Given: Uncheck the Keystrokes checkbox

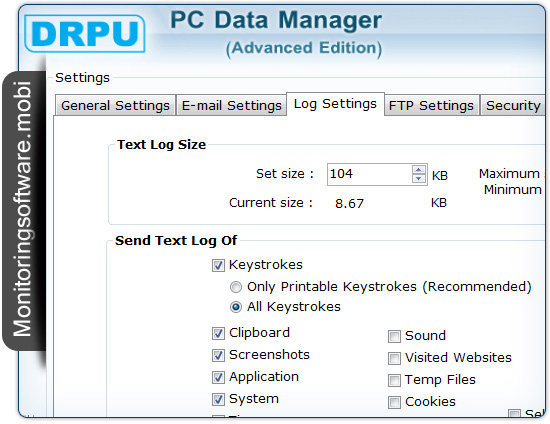Looking at the screenshot, I should [218, 265].
